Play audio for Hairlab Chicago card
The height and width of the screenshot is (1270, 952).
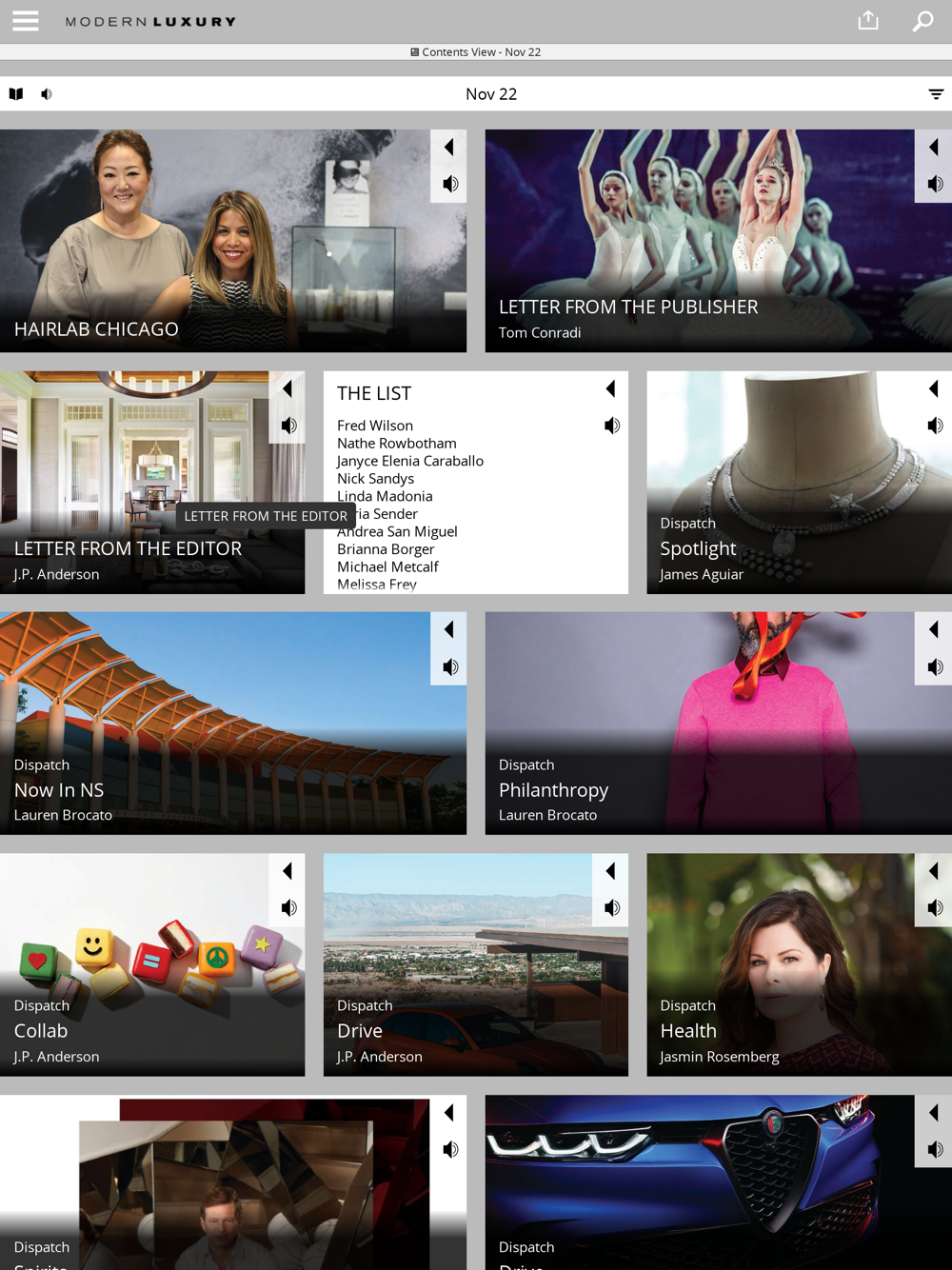point(450,184)
